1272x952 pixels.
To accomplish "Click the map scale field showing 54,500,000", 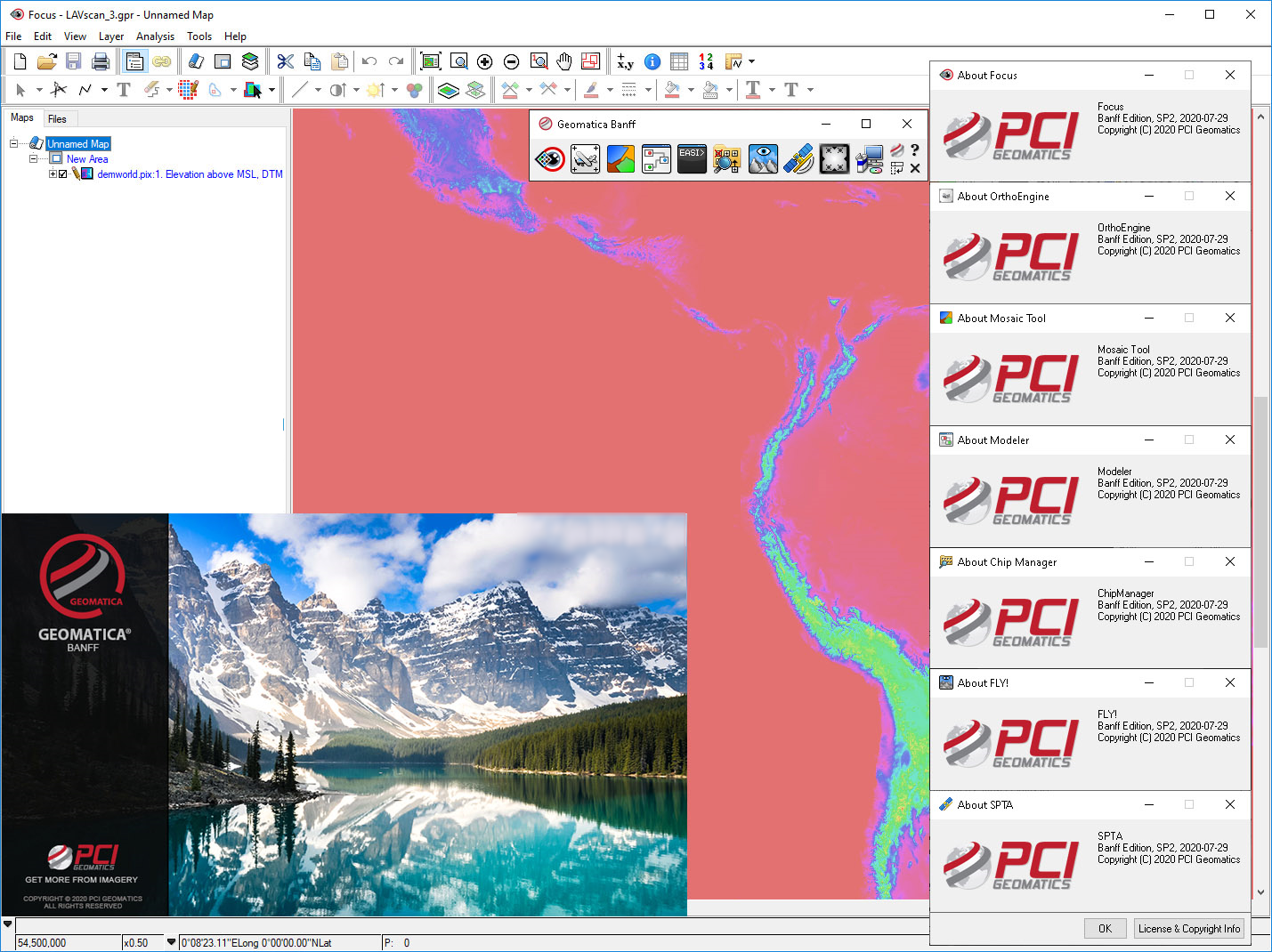I will (x=68, y=942).
